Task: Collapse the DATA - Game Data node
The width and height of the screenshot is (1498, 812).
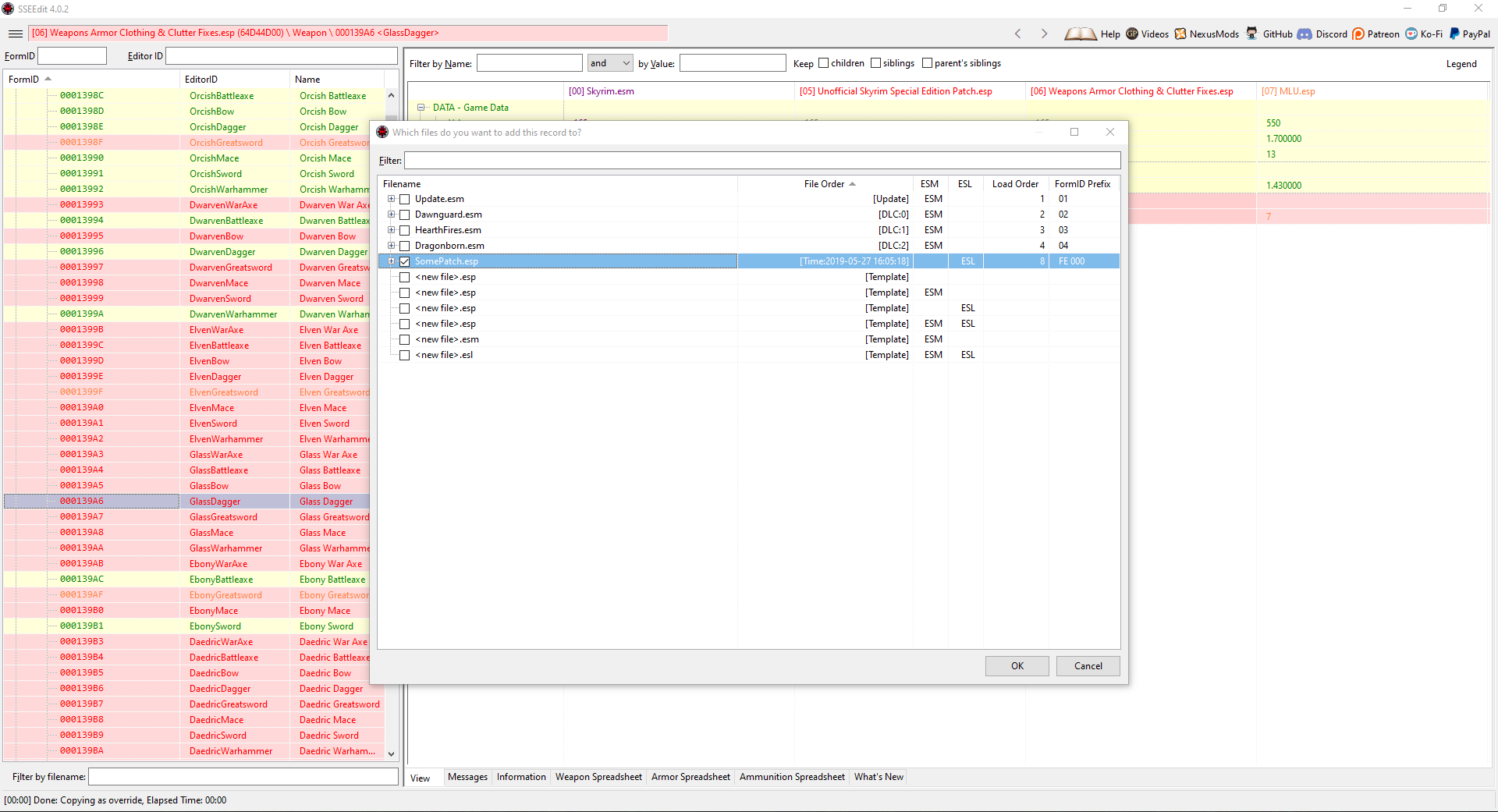Action: tap(421, 108)
